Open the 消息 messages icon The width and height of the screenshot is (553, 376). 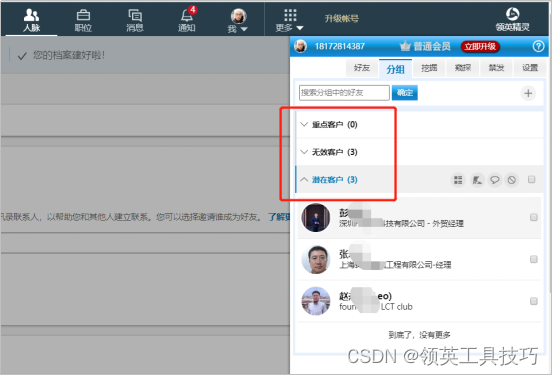[135, 20]
